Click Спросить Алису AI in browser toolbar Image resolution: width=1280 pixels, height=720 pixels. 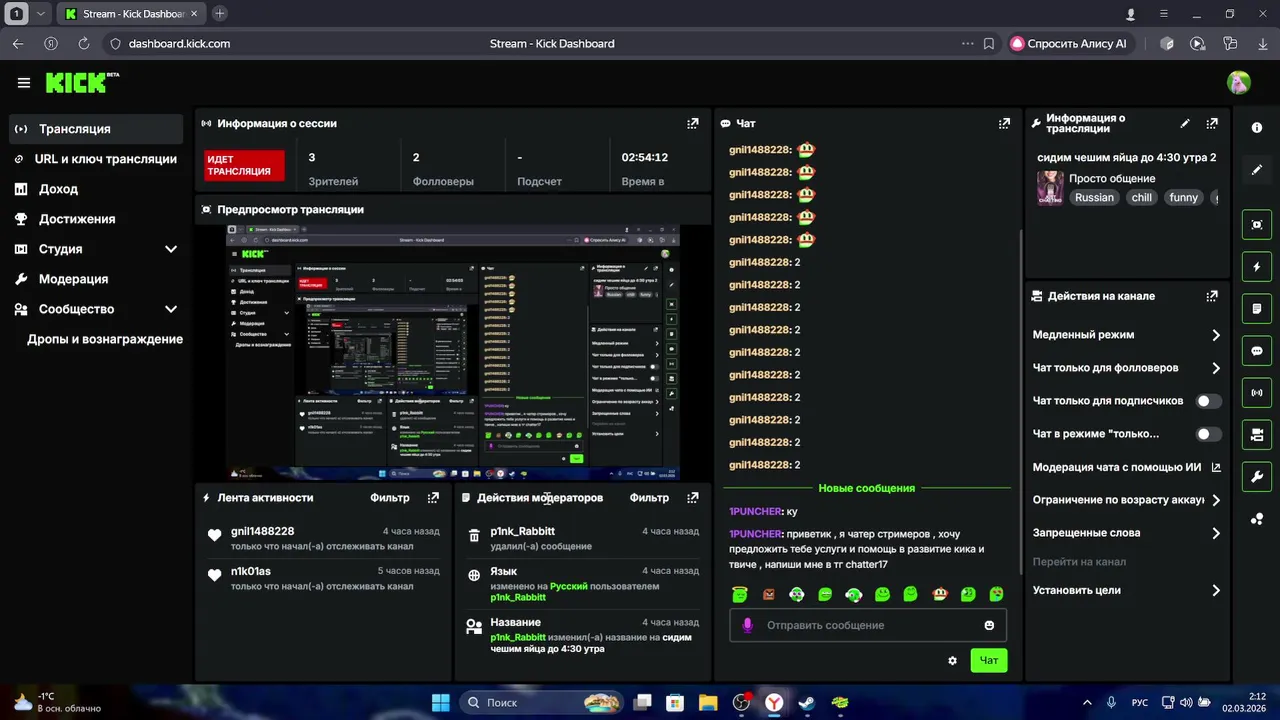click(1069, 44)
